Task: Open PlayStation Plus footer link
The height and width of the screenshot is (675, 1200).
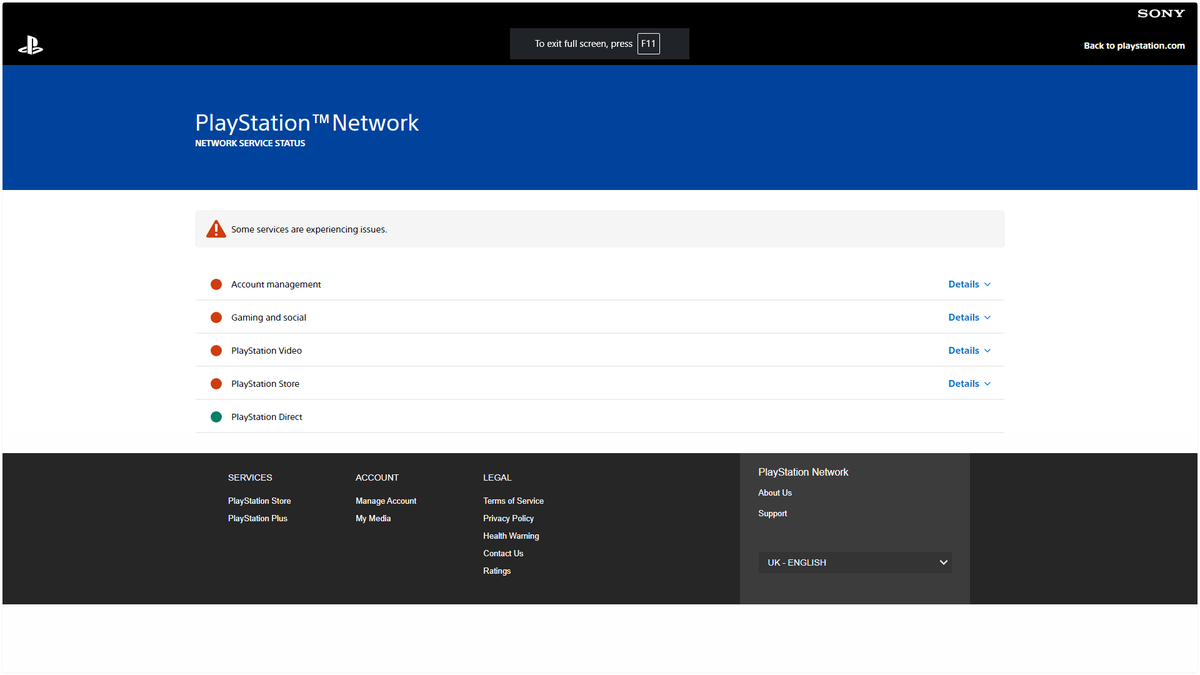Action: pos(257,518)
